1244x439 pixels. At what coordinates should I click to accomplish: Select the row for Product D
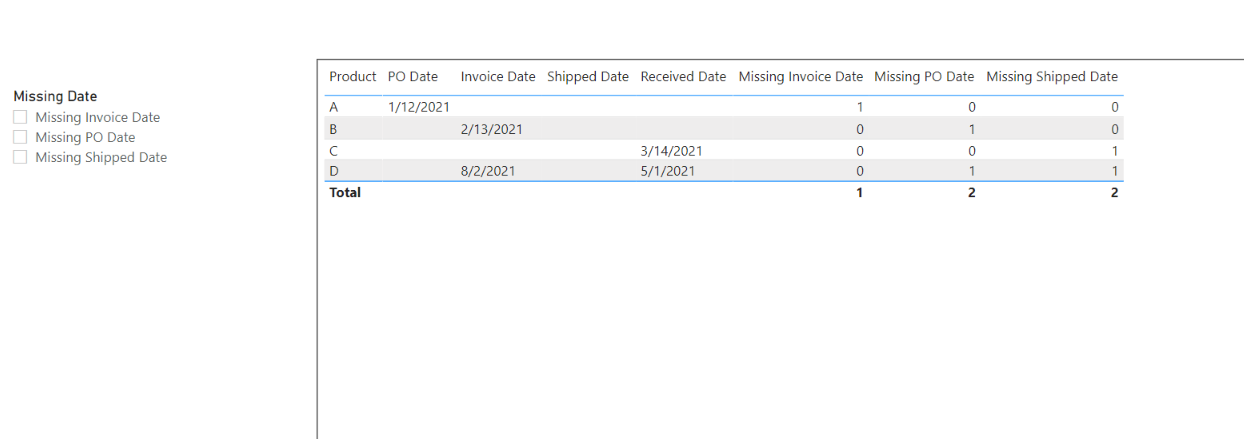pyautogui.click(x=725, y=171)
